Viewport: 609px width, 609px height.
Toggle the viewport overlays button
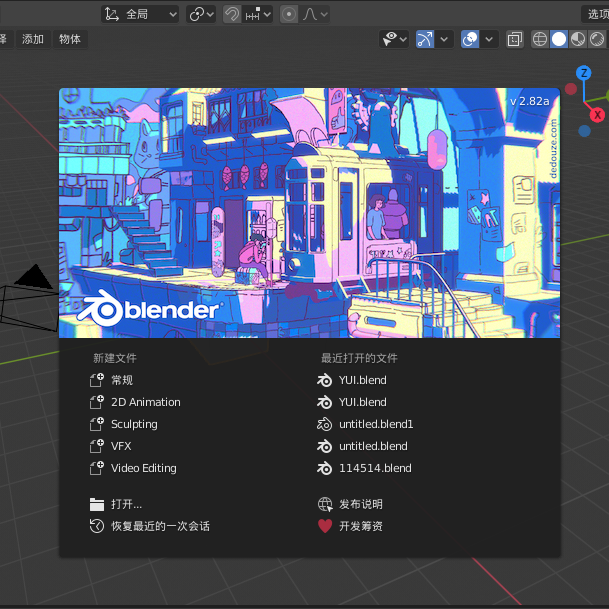(470, 39)
